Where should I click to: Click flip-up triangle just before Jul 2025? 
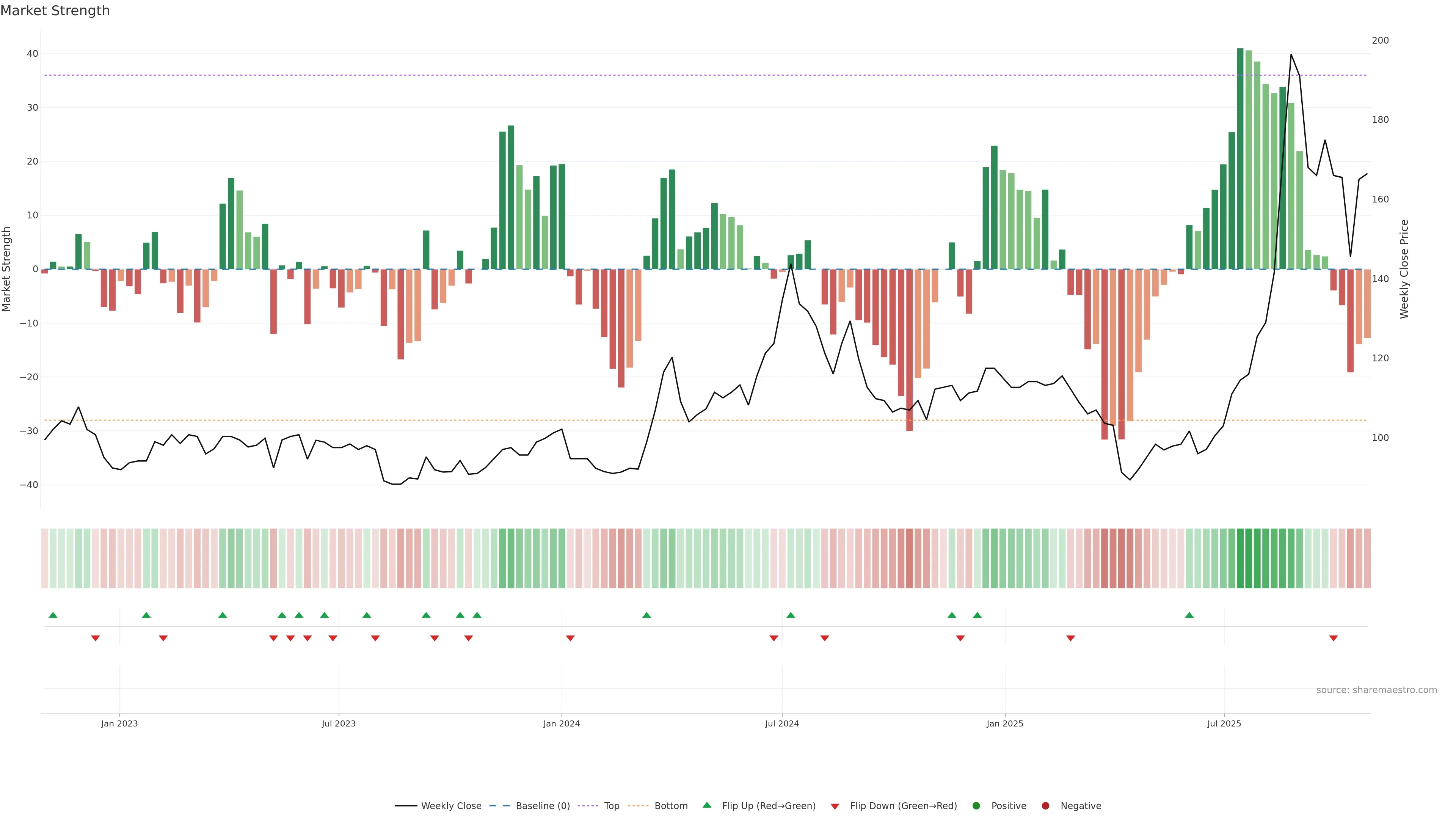1189,615
